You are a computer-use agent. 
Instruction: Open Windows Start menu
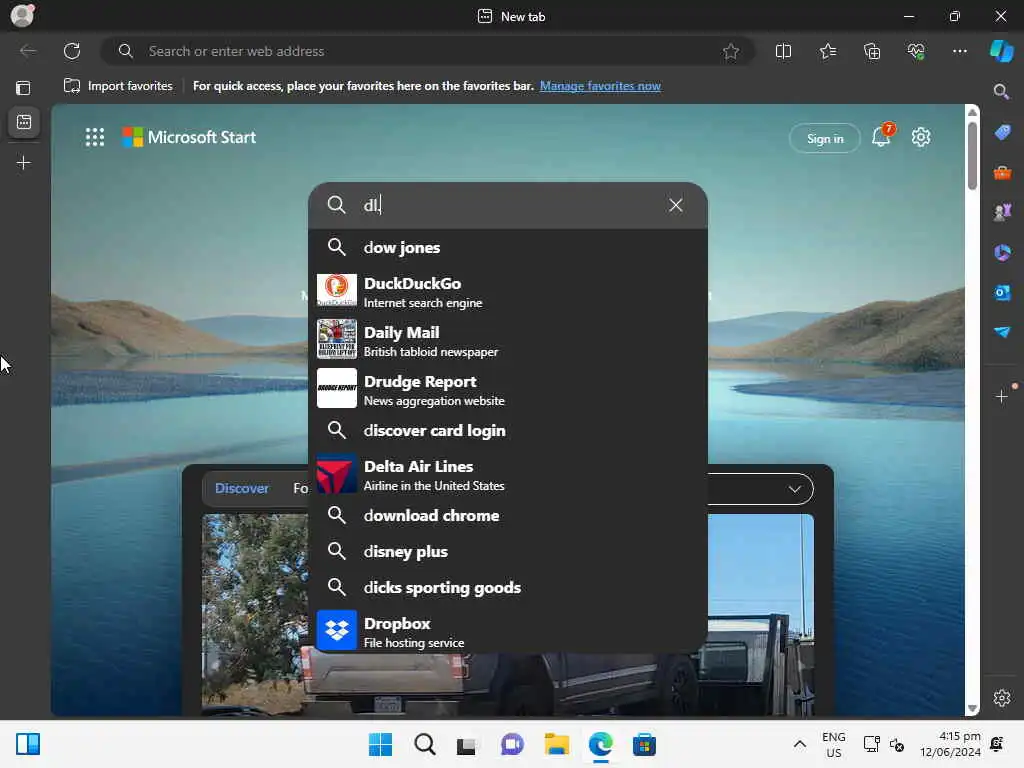pyautogui.click(x=380, y=744)
